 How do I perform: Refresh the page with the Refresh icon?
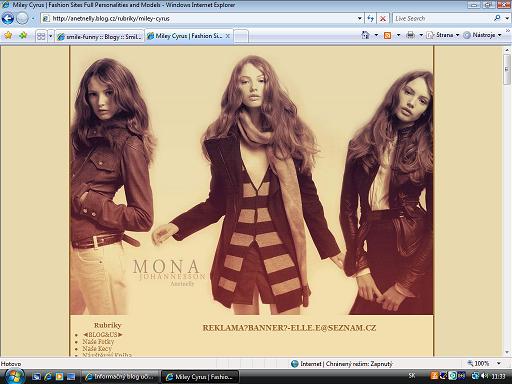[x=370, y=18]
